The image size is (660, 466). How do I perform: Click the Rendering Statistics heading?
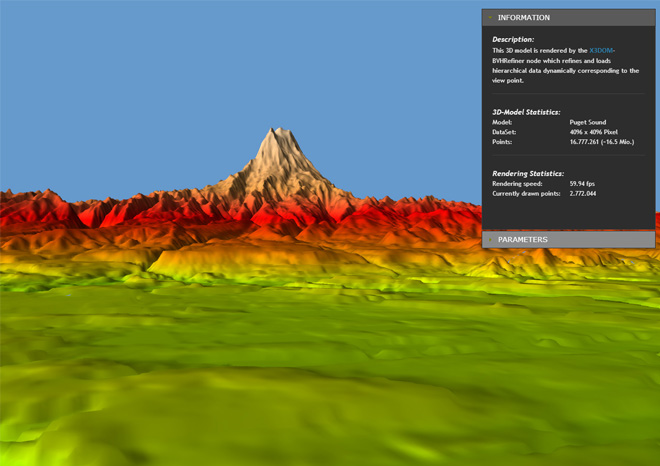tap(528, 173)
